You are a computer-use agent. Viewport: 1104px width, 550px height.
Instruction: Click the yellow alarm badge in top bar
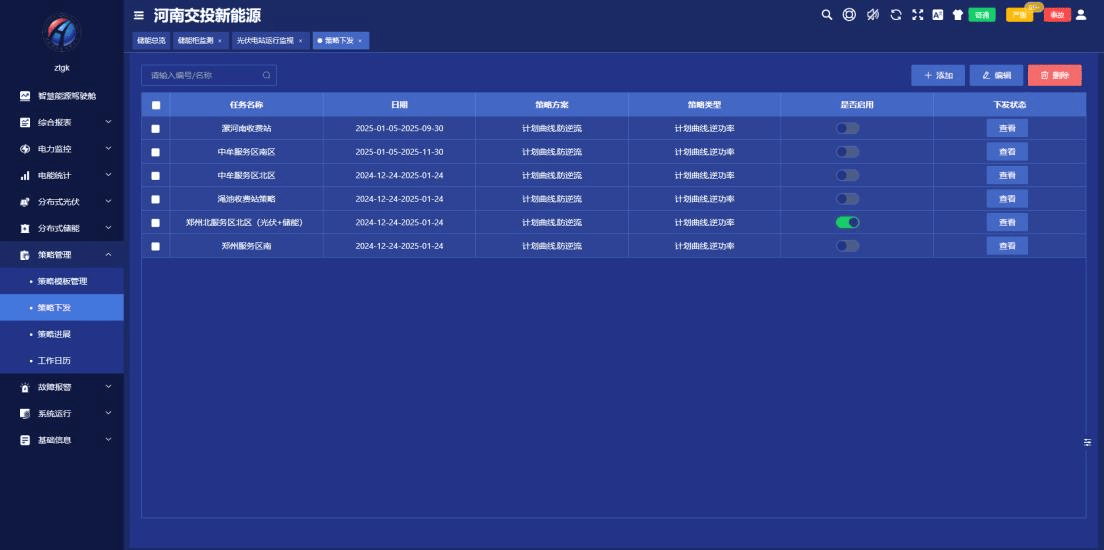[1020, 15]
